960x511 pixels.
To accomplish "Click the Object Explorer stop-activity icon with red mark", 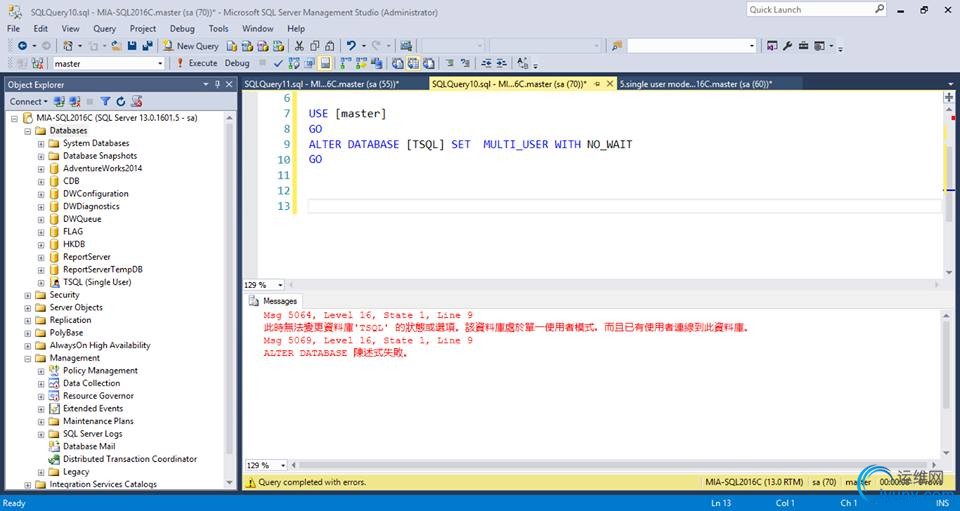I will (137, 102).
